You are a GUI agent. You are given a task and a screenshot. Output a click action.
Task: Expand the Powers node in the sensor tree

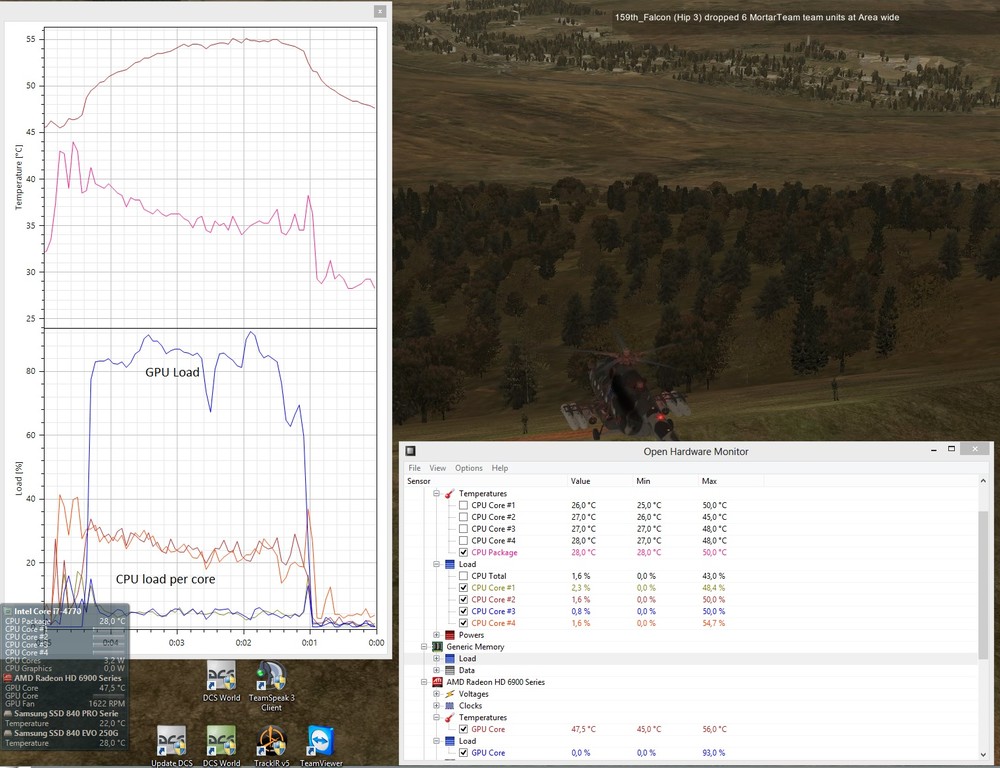437,635
